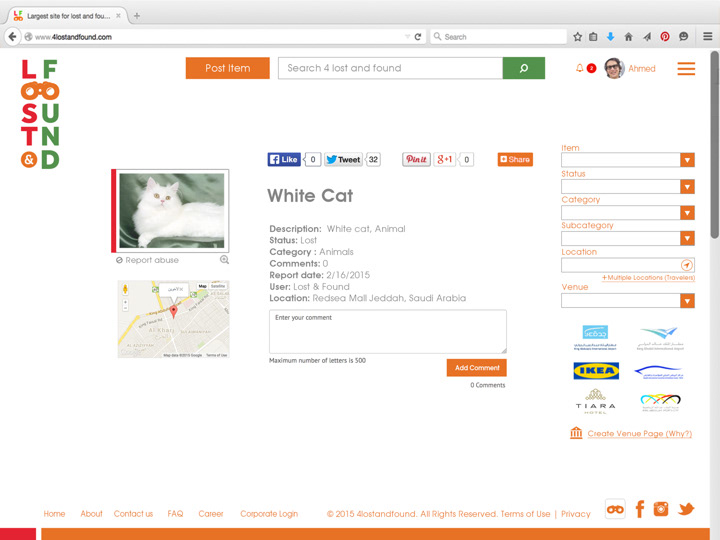
Task: Click the IKEA venue logo
Action: pyautogui.click(x=596, y=371)
